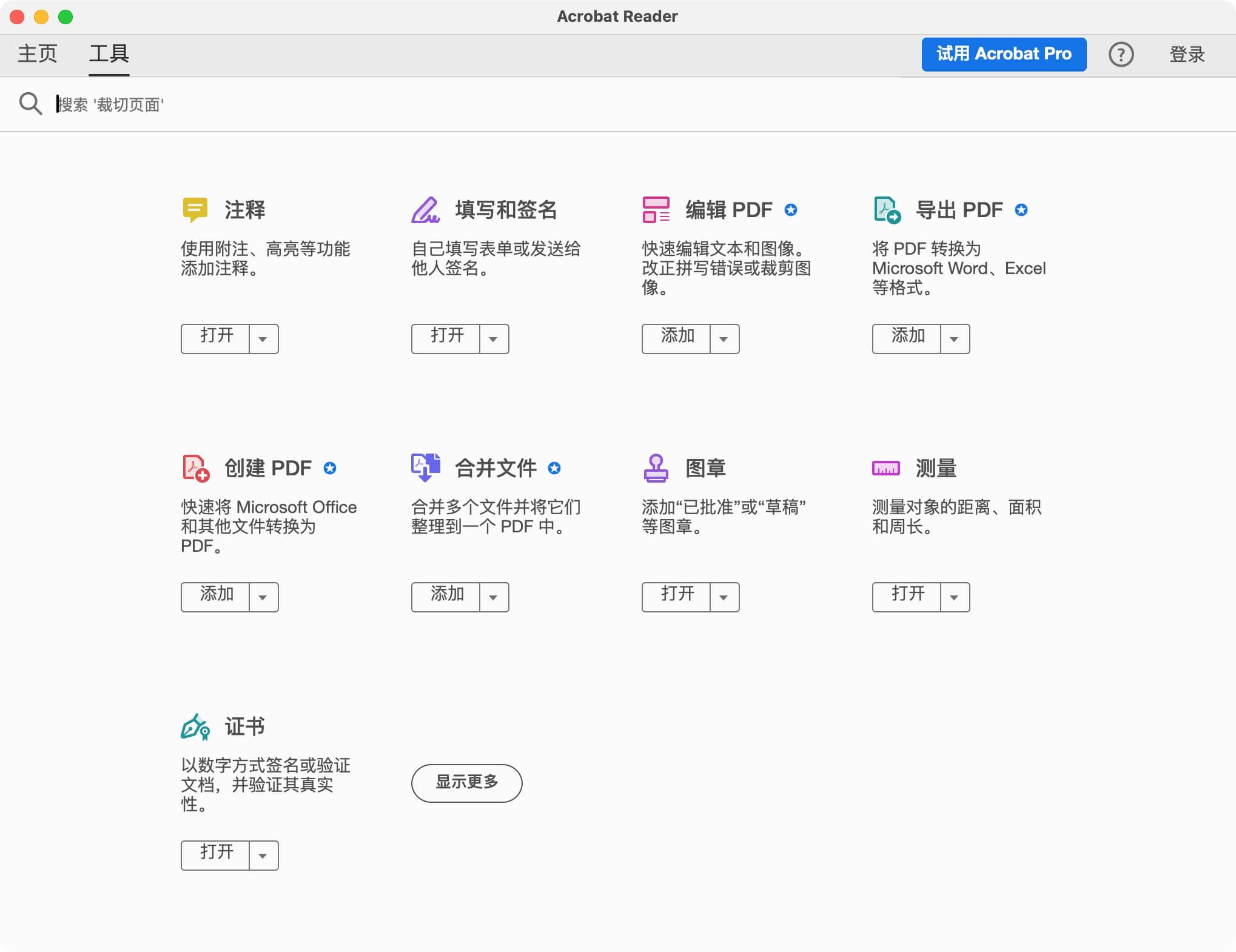Expand the dropdown arrow for 证书 打开
Image resolution: width=1236 pixels, height=952 pixels.
[263, 856]
